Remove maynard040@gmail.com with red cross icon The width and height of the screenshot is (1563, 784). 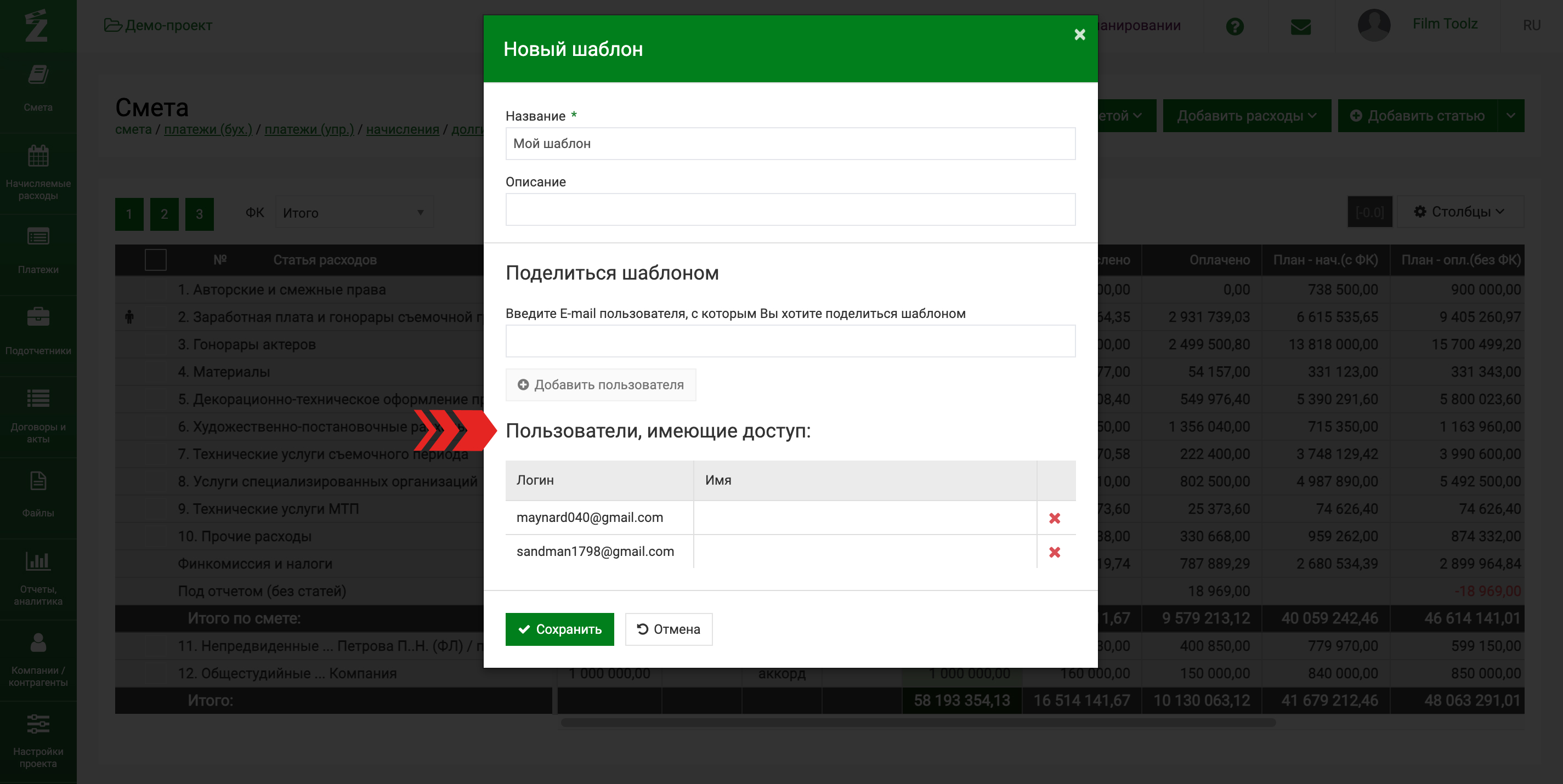[1055, 518]
